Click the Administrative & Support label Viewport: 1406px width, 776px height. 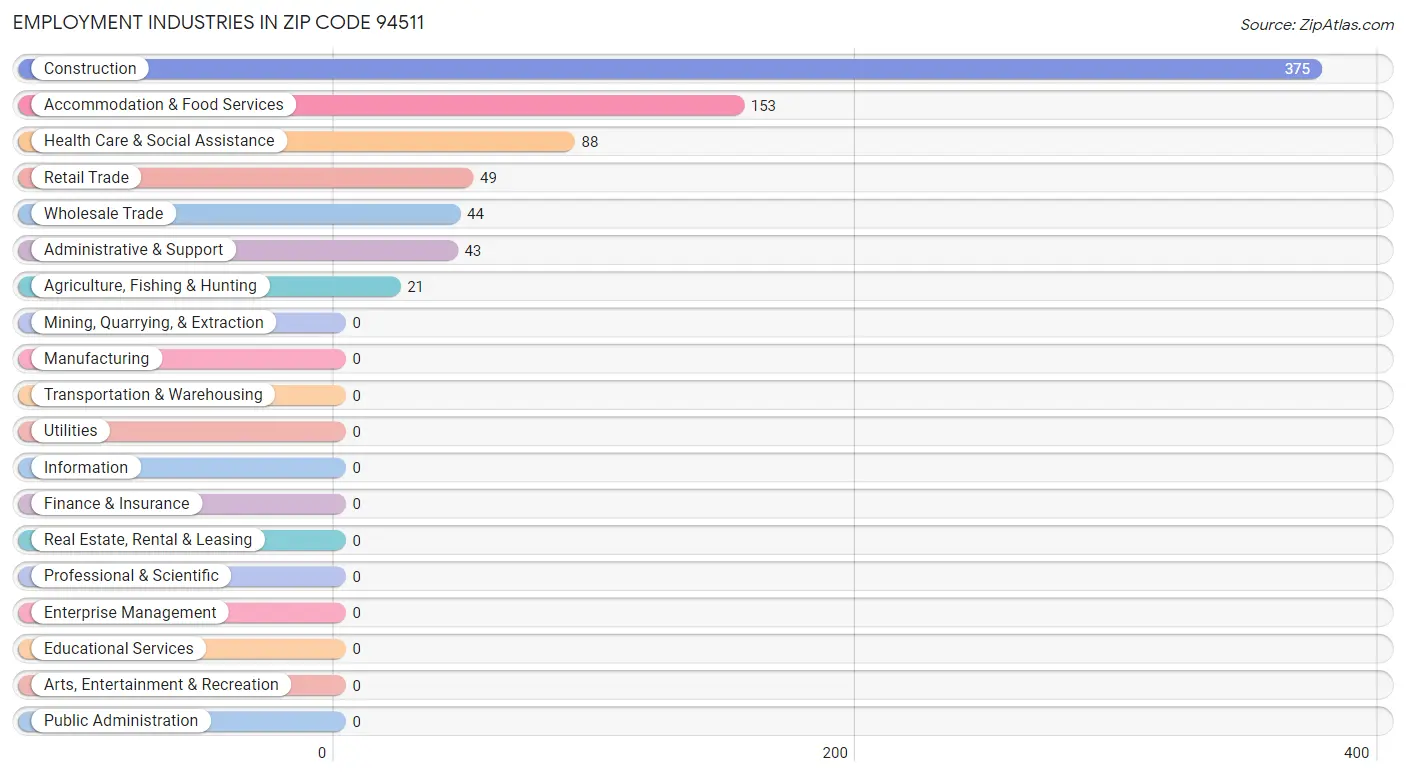[x=134, y=250]
